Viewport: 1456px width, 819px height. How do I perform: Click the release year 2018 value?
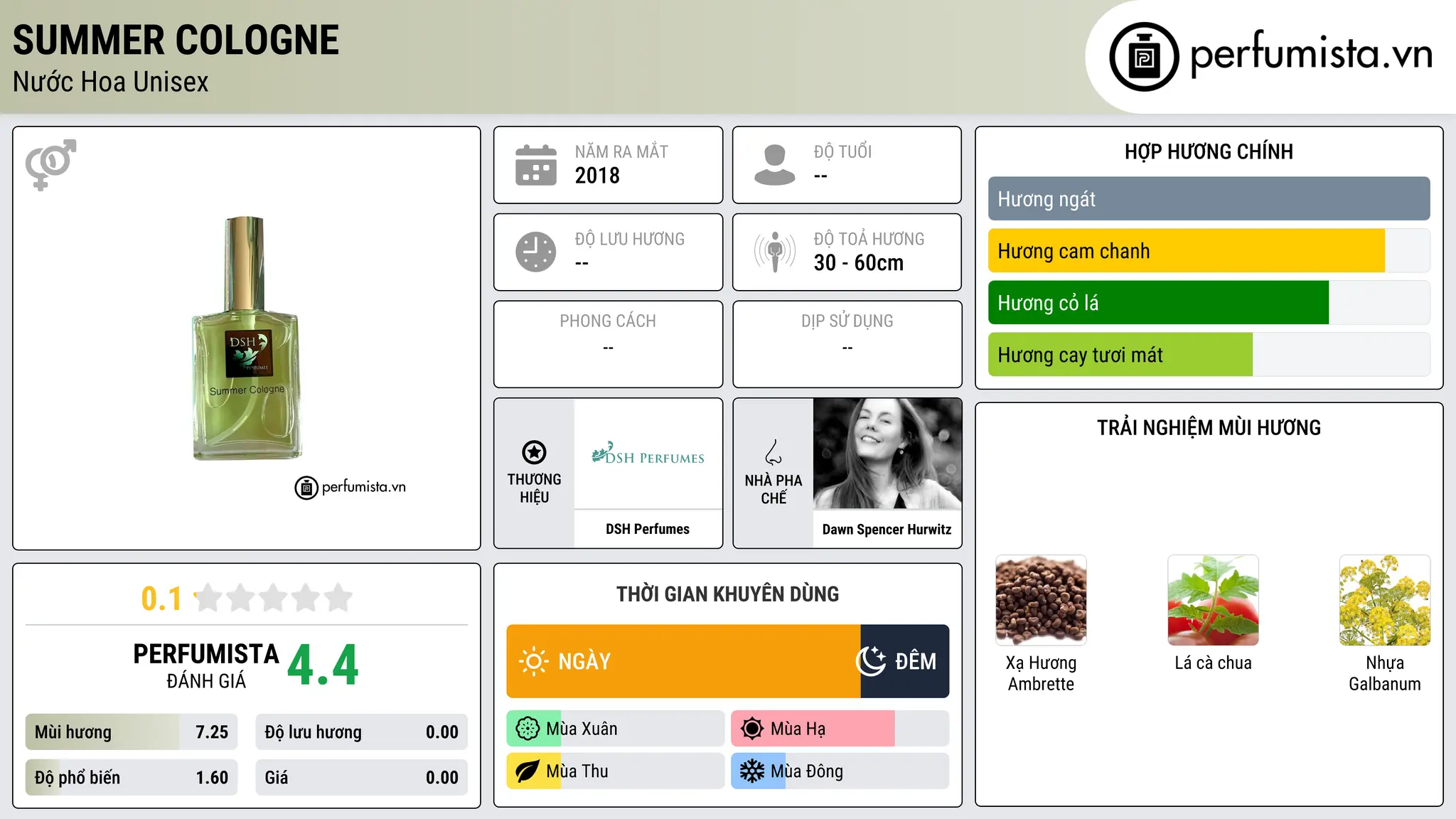tap(597, 176)
